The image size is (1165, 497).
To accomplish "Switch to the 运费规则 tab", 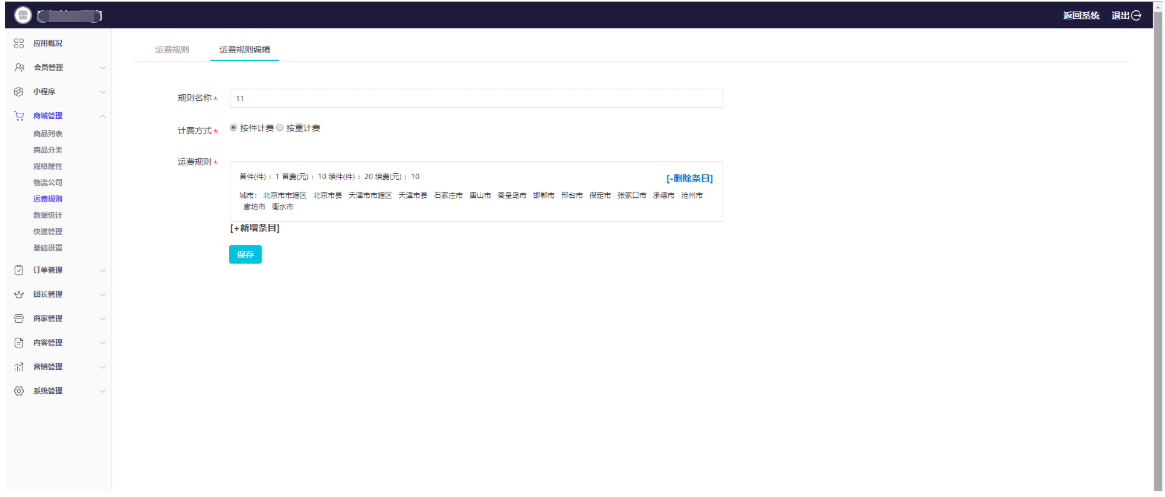I will [x=172, y=50].
